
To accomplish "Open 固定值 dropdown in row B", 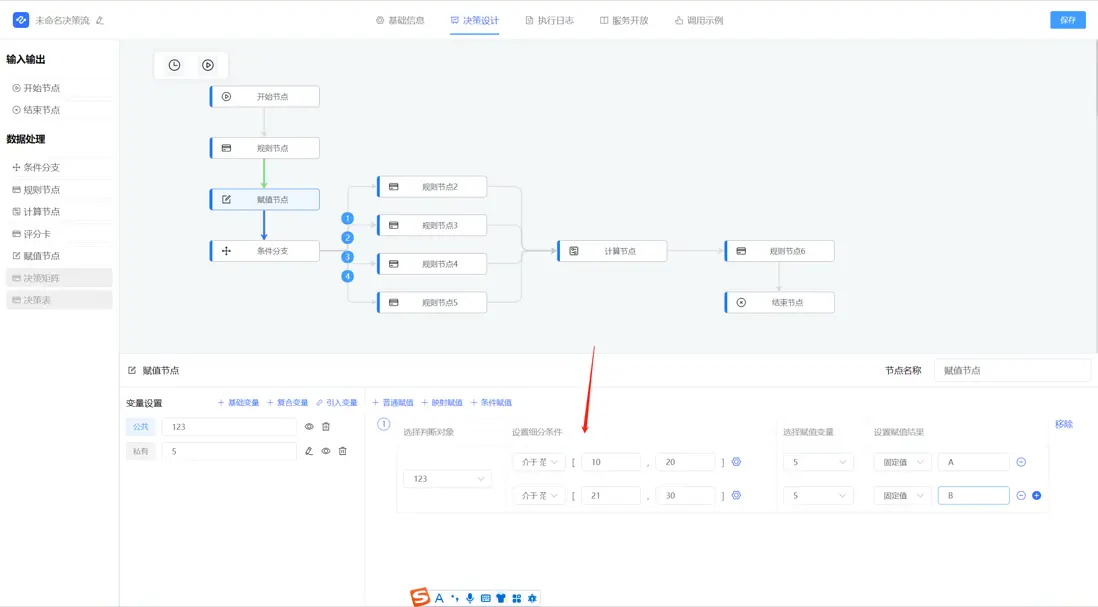I will (x=902, y=496).
